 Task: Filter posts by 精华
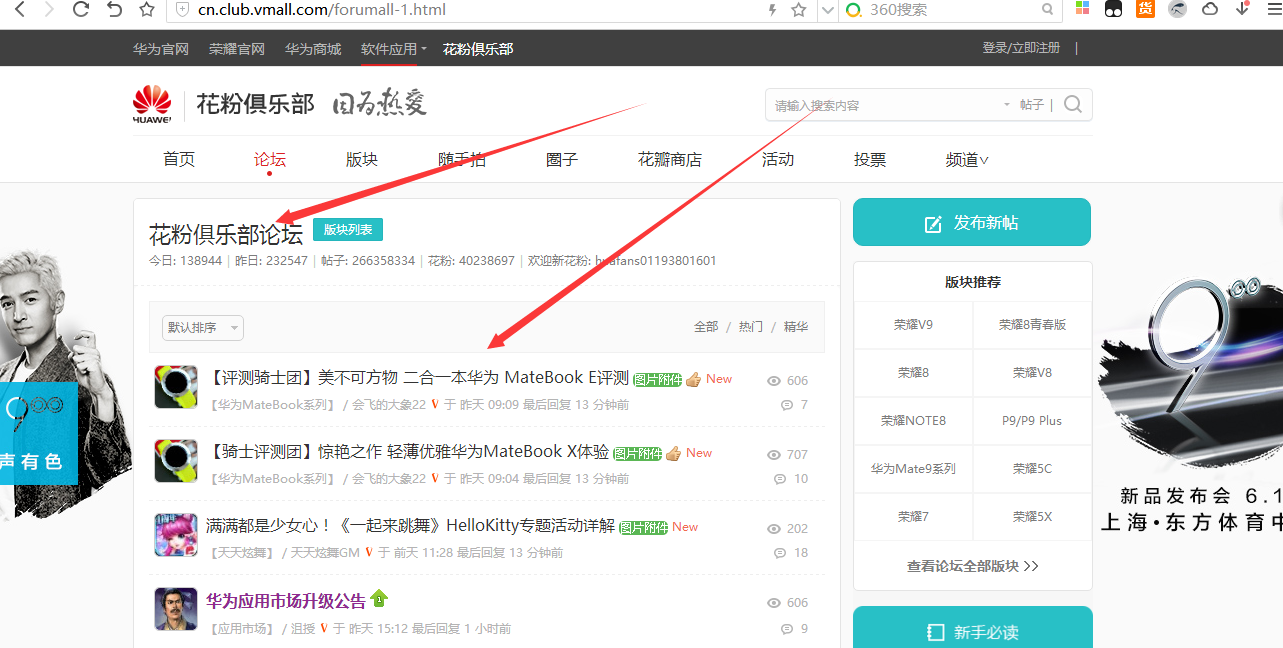(796, 327)
